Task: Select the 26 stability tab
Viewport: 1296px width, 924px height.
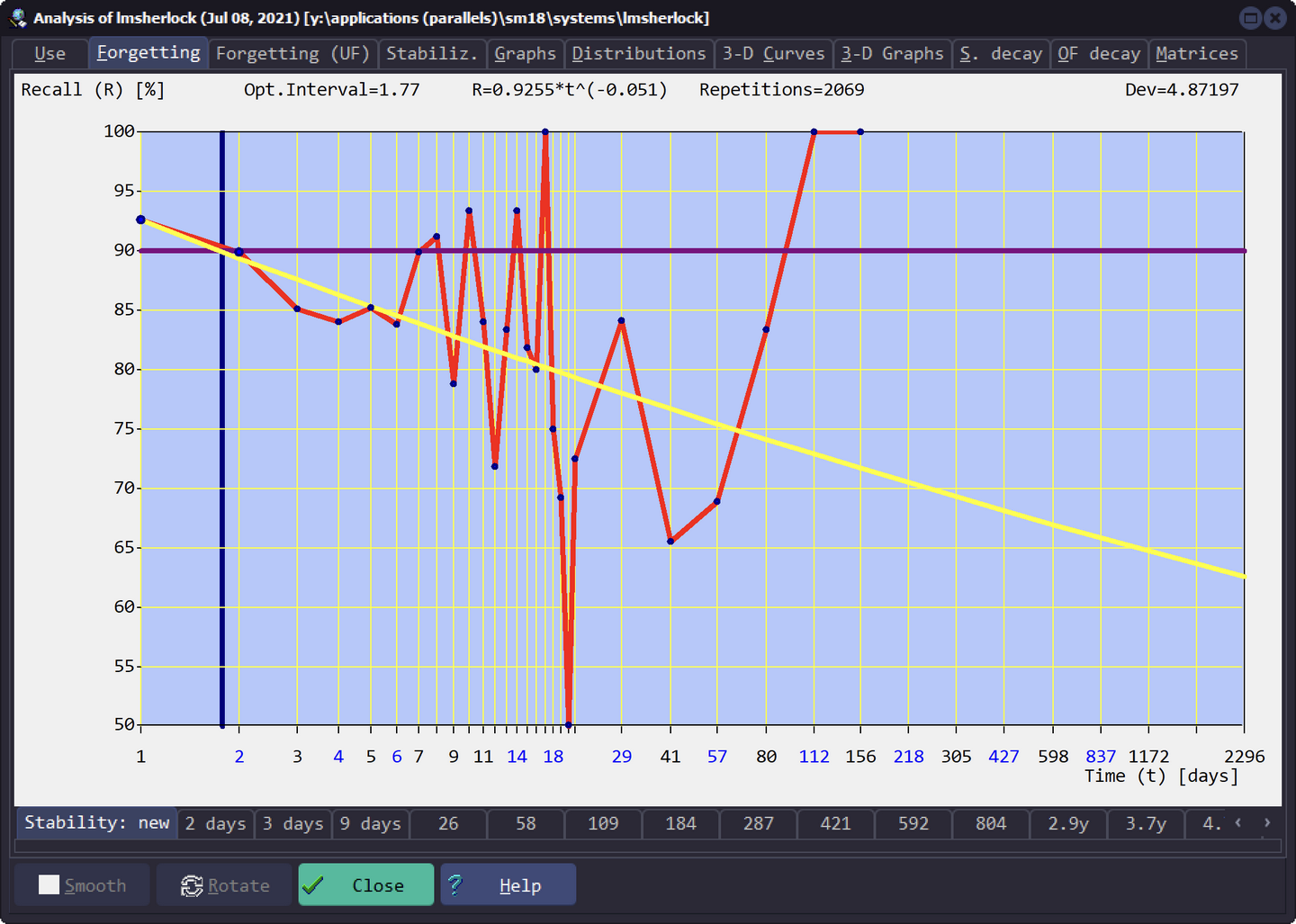Action: pos(448,824)
